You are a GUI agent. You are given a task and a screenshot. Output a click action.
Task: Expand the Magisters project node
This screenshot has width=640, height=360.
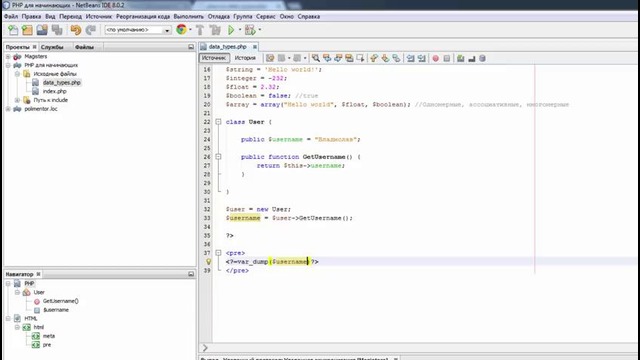coord(8,56)
